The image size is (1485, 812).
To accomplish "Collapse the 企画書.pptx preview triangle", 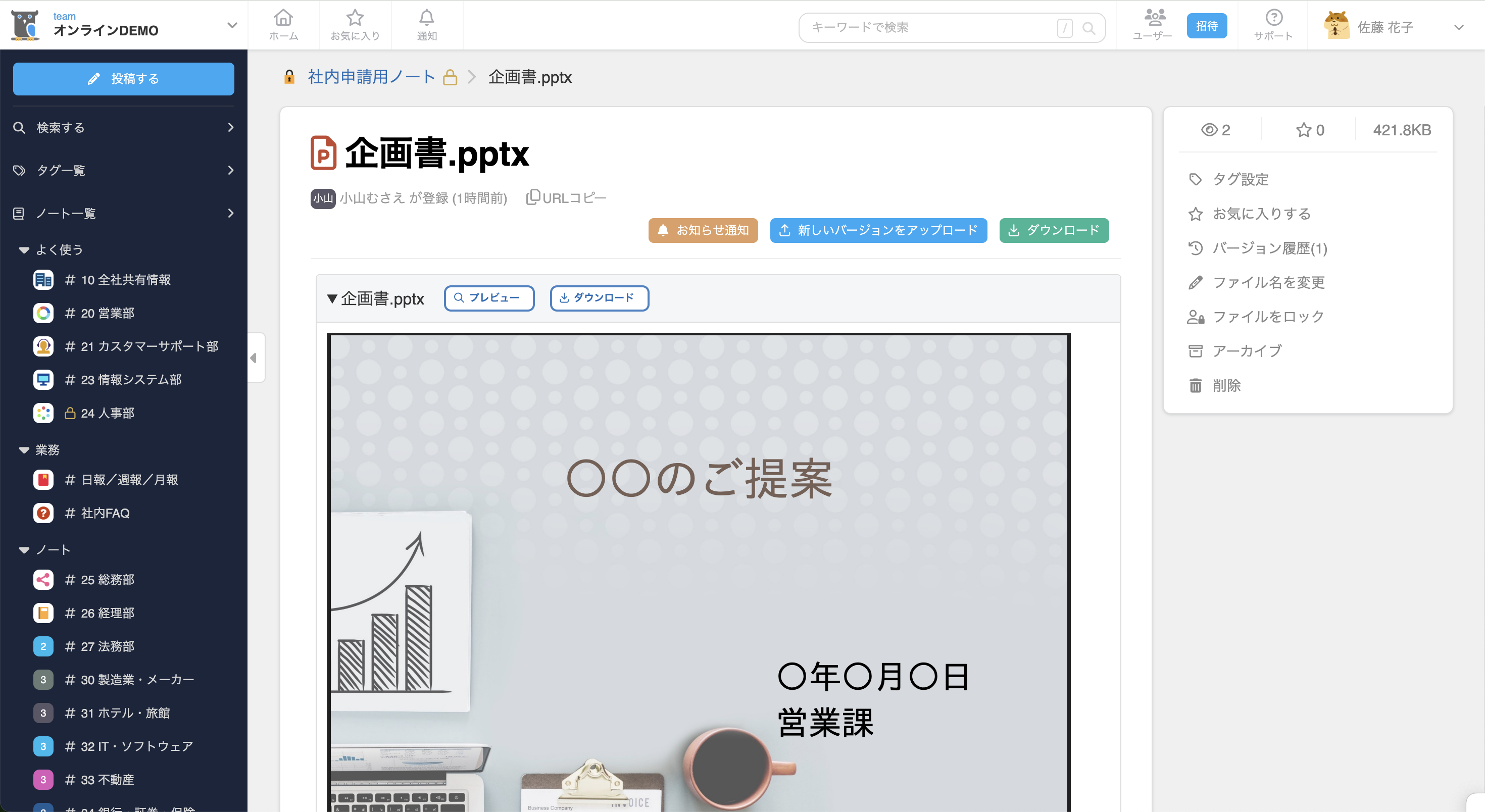I will click(332, 298).
